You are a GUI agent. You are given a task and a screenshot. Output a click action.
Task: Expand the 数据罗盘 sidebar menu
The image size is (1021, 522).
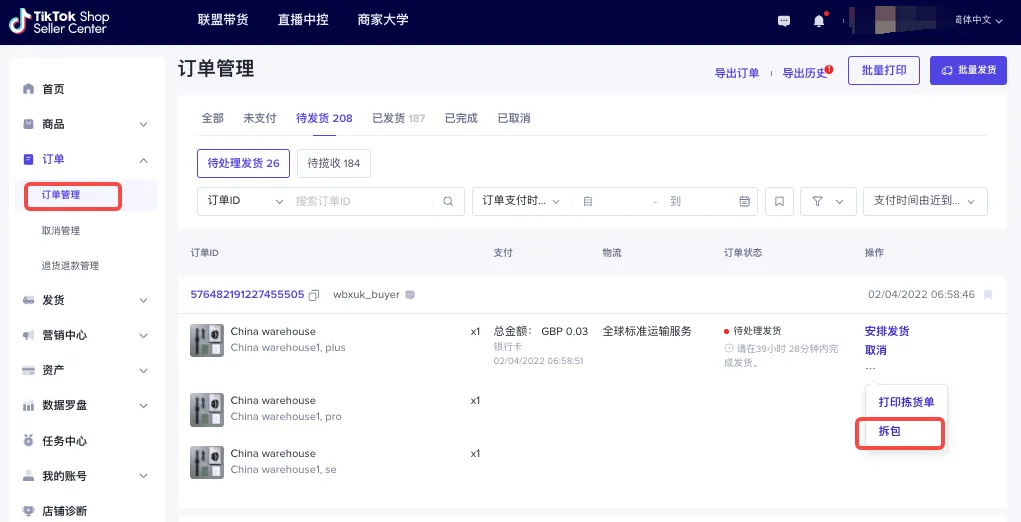(143, 405)
